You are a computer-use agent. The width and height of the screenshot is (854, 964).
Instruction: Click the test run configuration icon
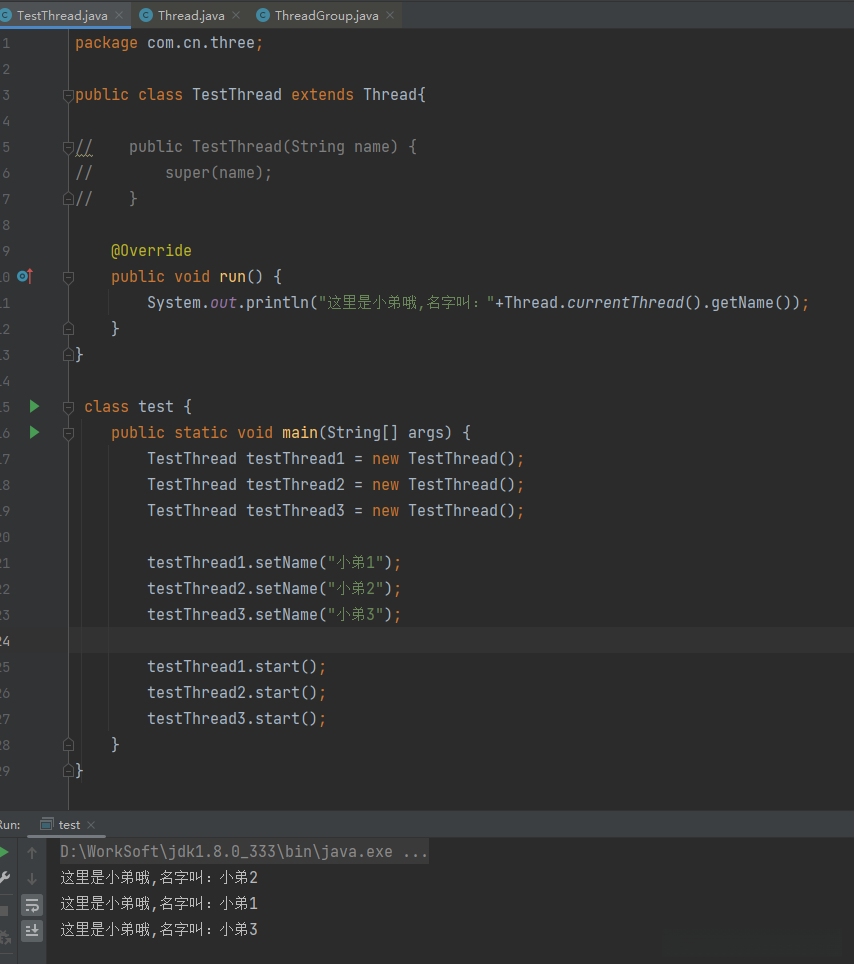click(x=46, y=825)
